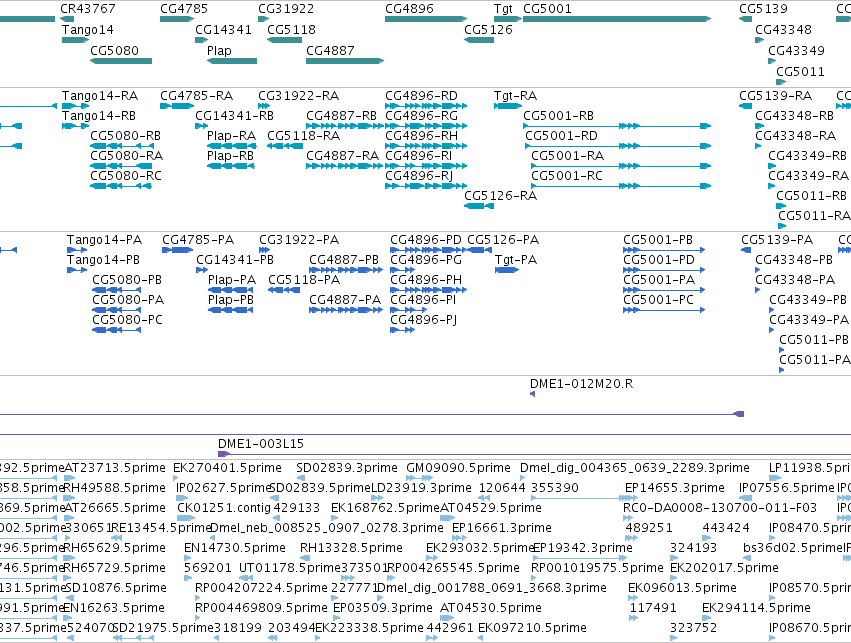The image size is (851, 643).
Task: Select transcript CG14341-RB
Action: pos(234,116)
